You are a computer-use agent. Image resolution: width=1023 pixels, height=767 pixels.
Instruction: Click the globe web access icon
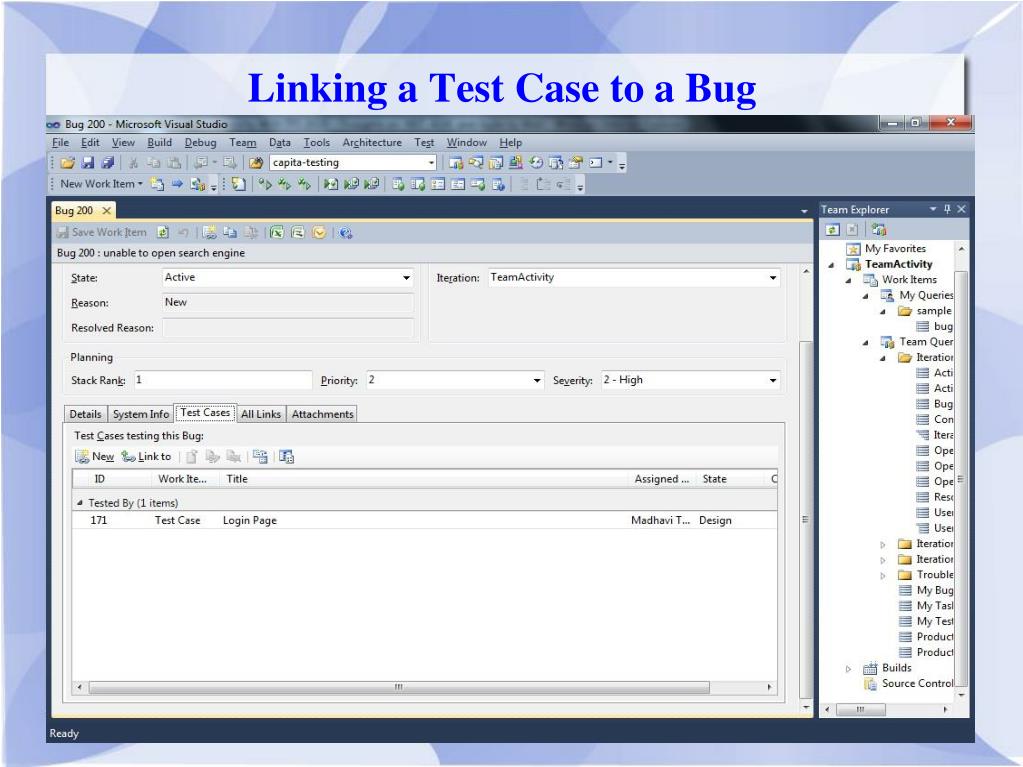tap(346, 232)
